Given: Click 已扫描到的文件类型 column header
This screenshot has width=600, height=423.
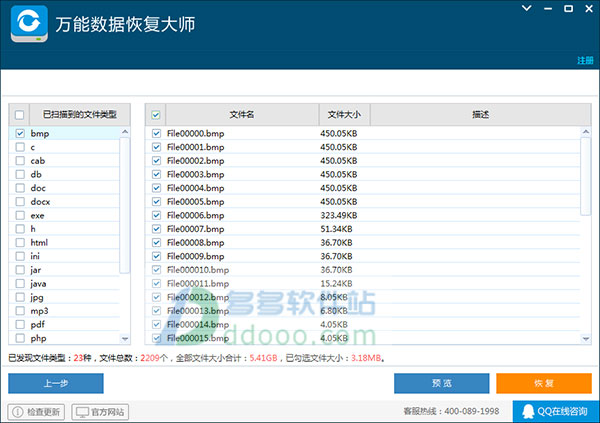Looking at the screenshot, I should [80, 114].
